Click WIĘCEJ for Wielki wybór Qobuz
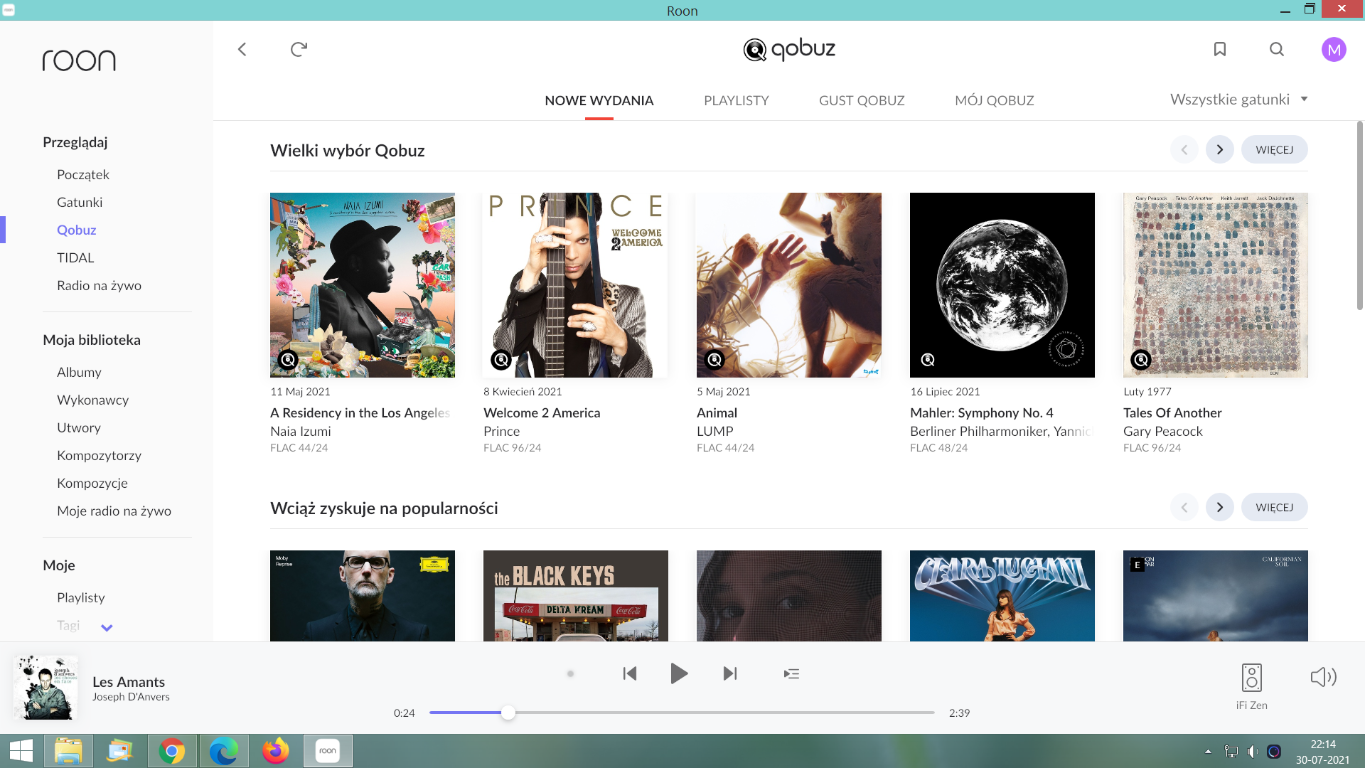This screenshot has height=768, width=1365. pos(1274,150)
